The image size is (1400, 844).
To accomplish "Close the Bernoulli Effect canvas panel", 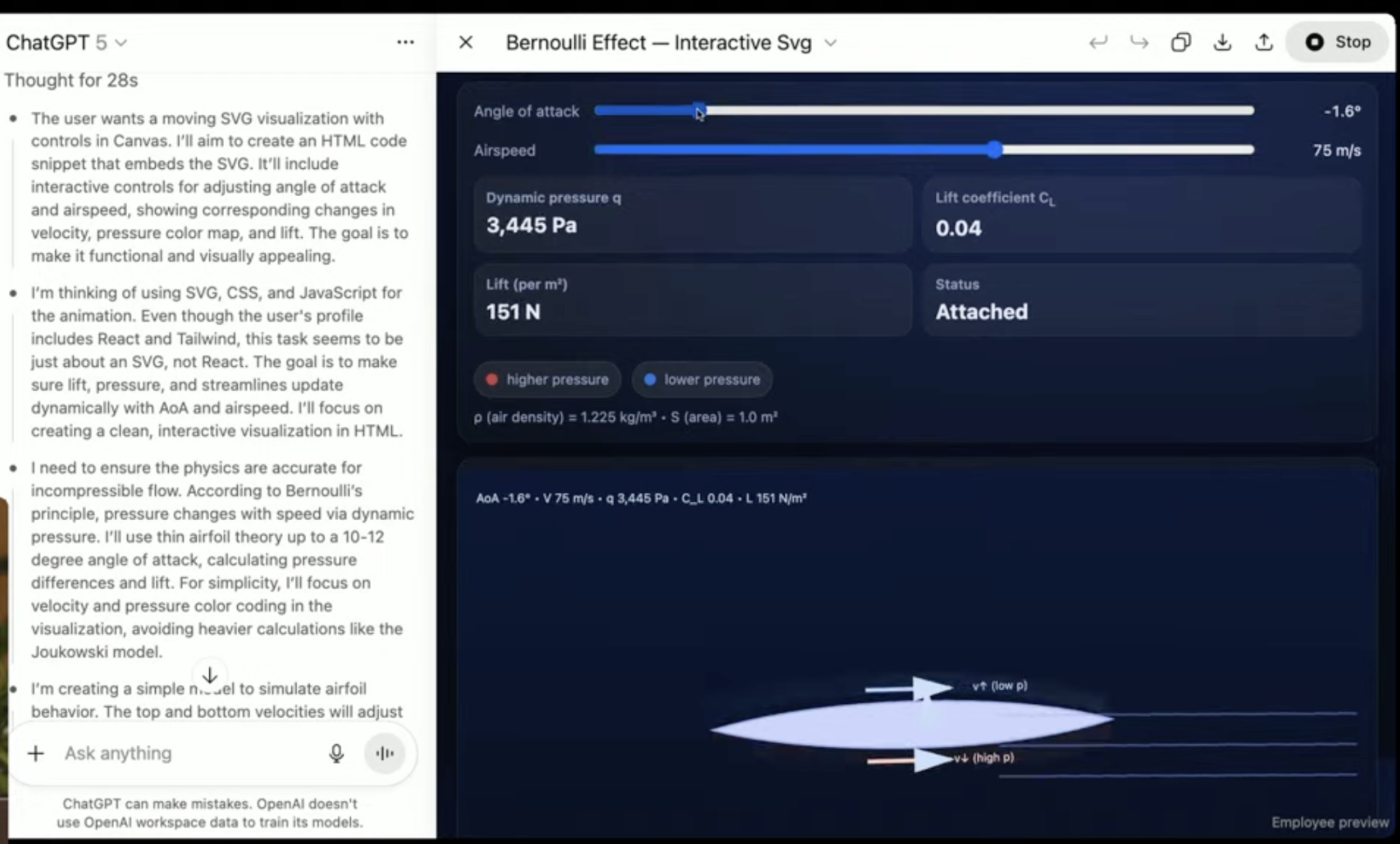I will tap(466, 42).
